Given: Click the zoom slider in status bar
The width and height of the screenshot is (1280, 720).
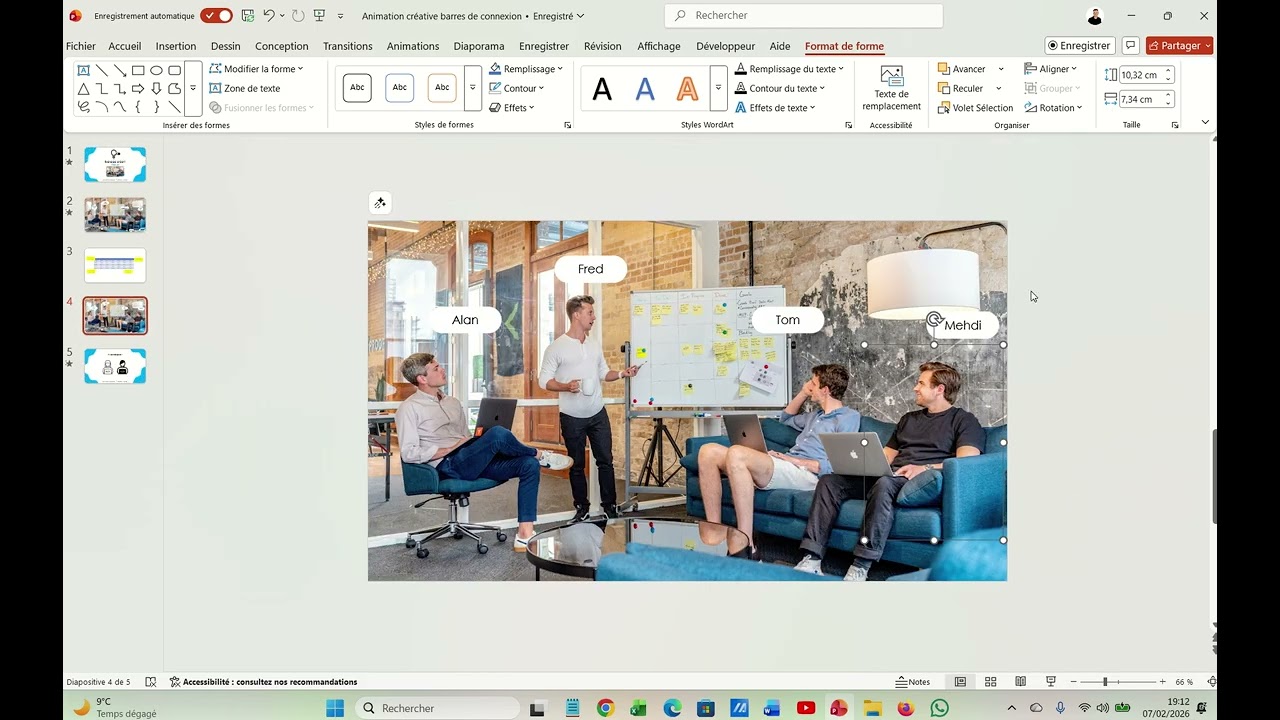Looking at the screenshot, I should click(x=1118, y=682).
